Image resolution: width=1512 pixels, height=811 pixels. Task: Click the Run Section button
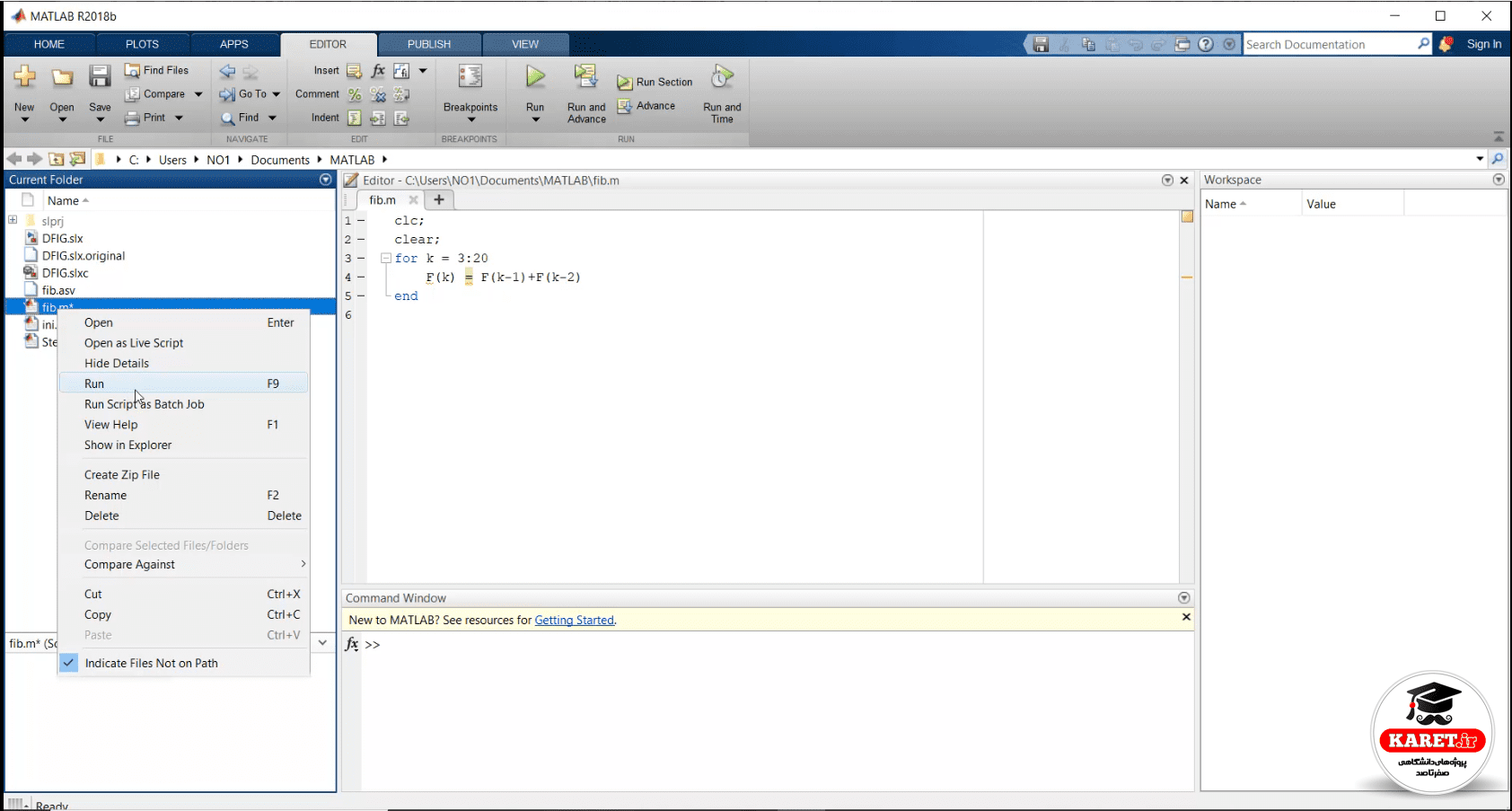click(x=655, y=82)
